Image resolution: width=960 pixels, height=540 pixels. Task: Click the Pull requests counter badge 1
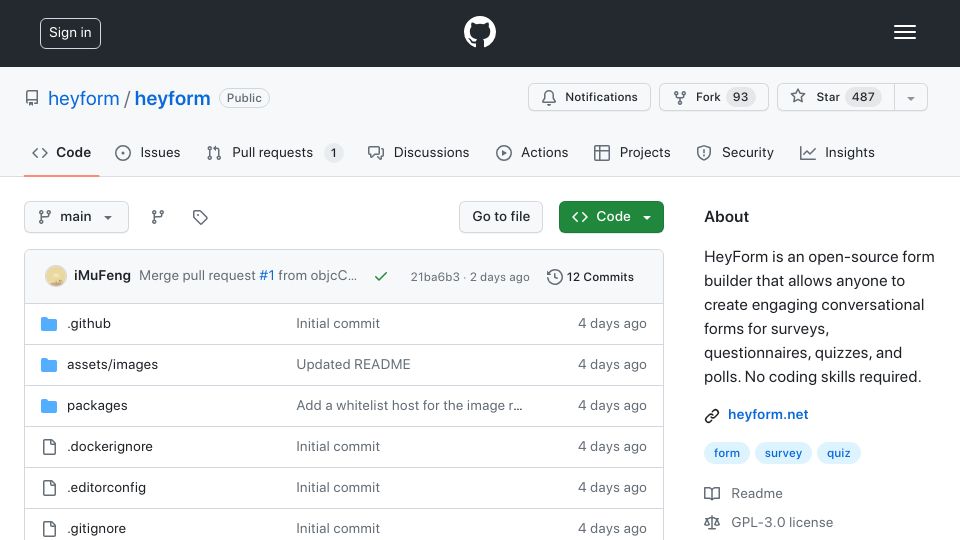334,152
